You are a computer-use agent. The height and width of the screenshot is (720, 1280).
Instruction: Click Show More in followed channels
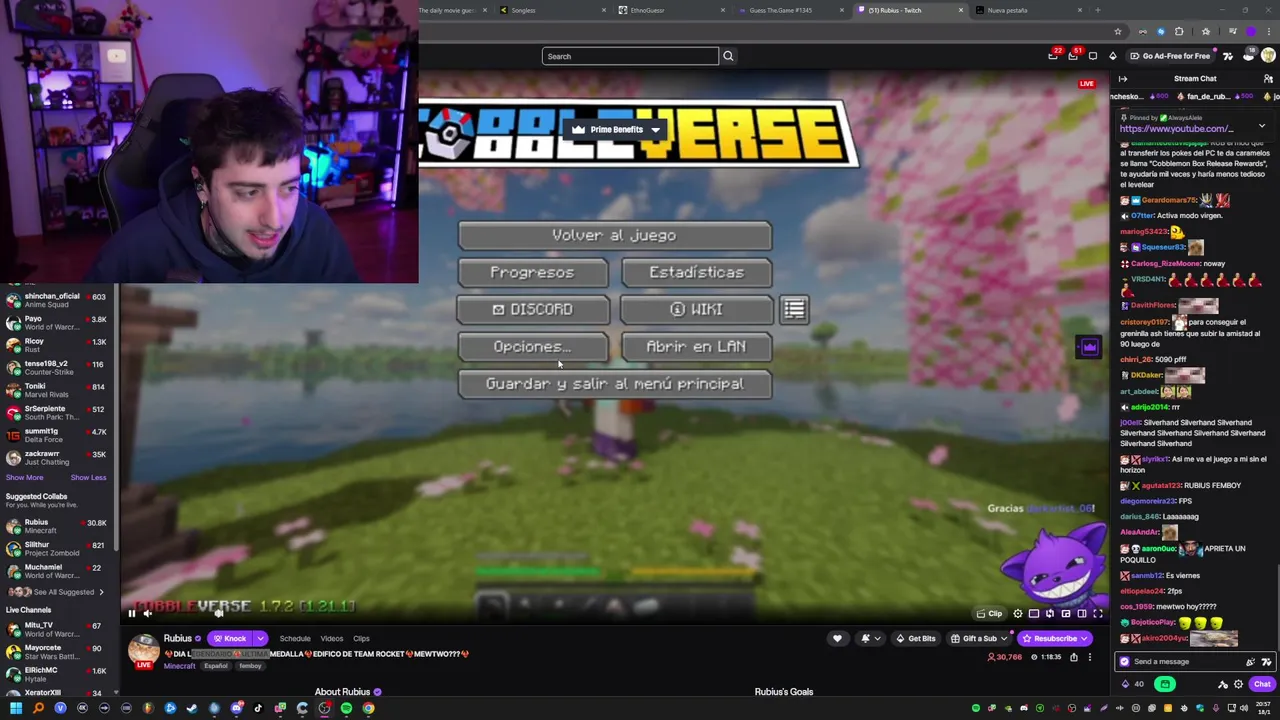(x=24, y=477)
